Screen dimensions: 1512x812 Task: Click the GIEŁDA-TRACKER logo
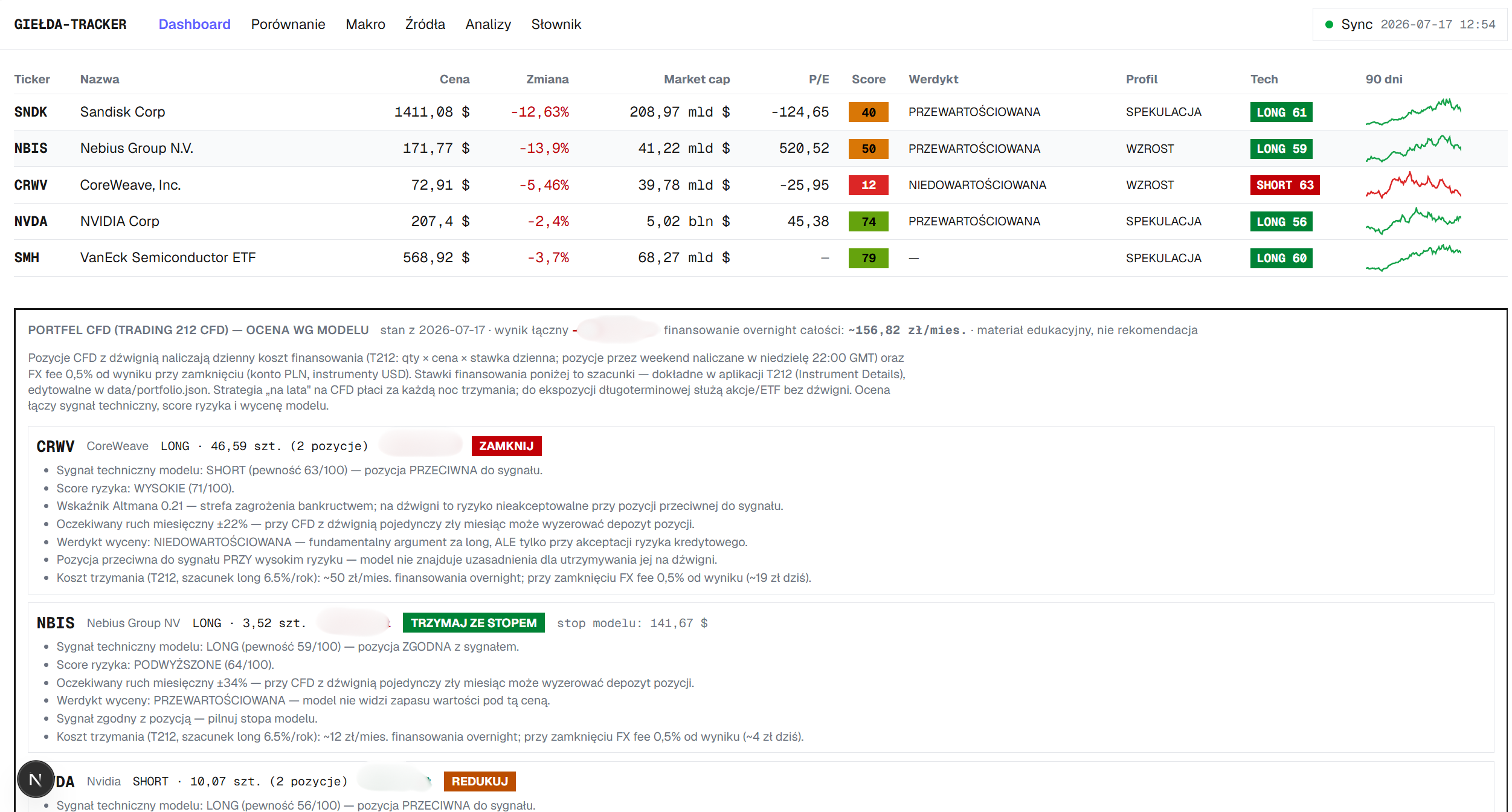[x=70, y=24]
